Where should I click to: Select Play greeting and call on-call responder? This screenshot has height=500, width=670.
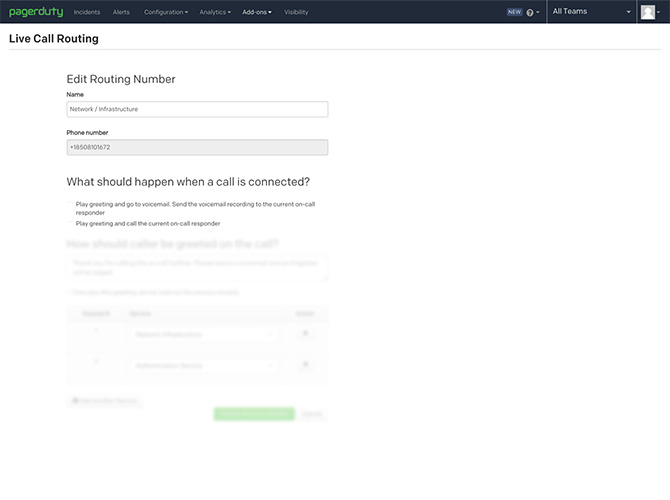70,224
